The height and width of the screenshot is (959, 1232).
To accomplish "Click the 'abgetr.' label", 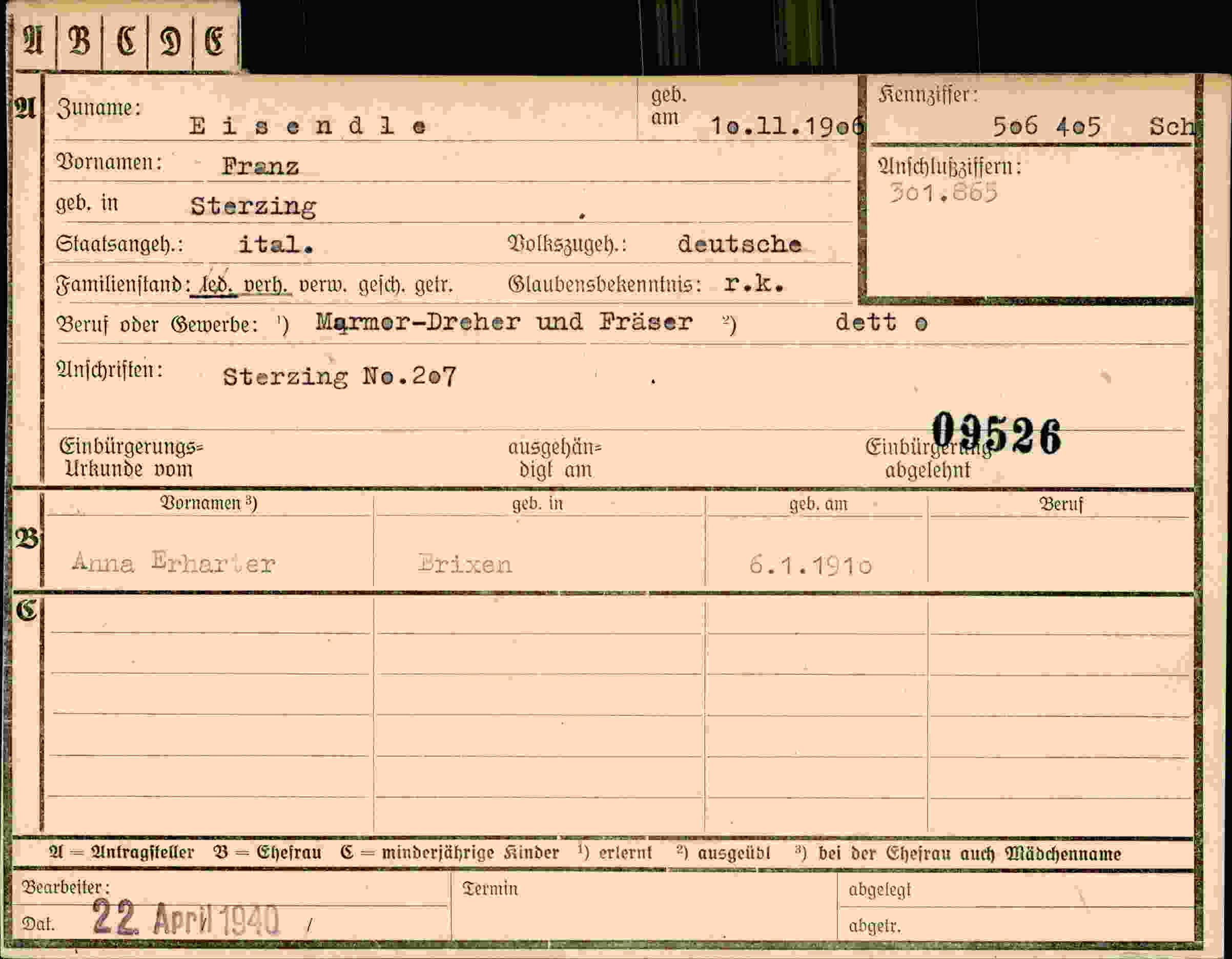I will click(x=875, y=926).
